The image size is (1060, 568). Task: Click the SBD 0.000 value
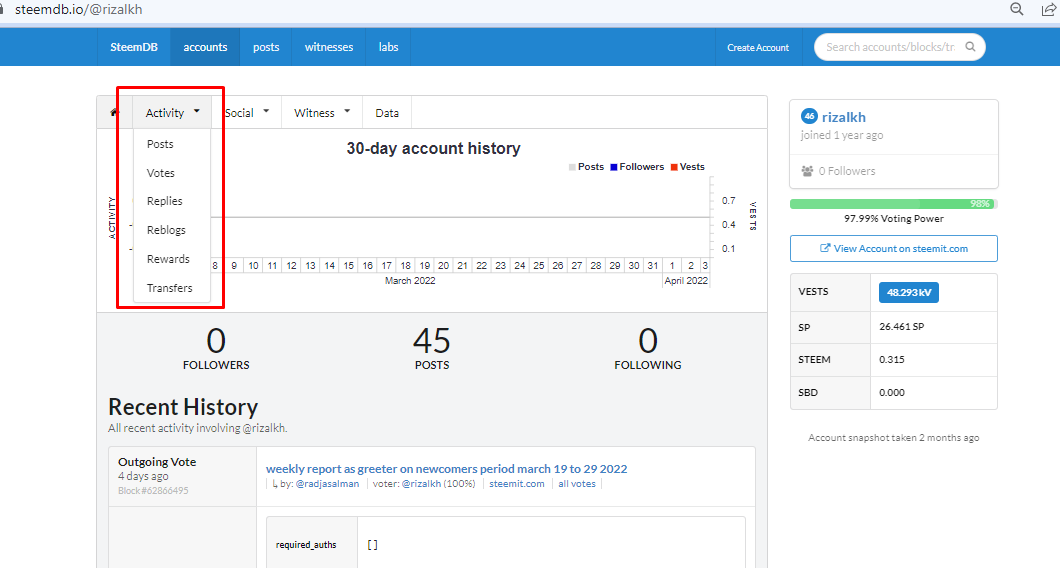tap(892, 392)
